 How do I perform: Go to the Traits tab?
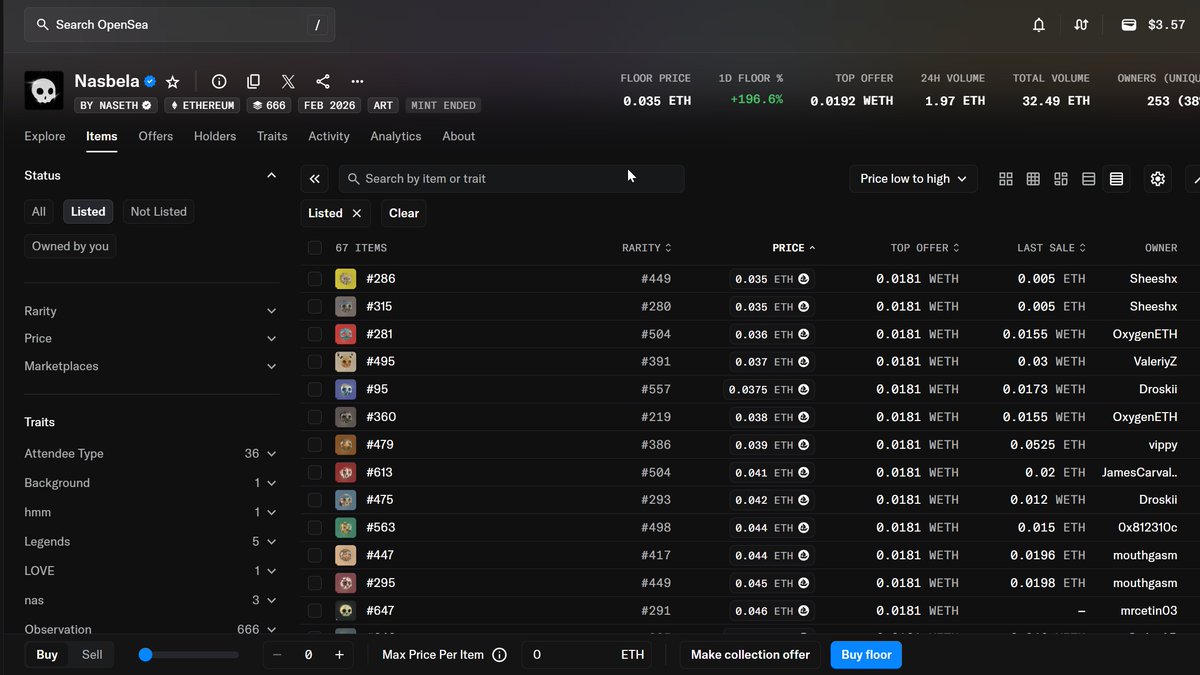272,136
